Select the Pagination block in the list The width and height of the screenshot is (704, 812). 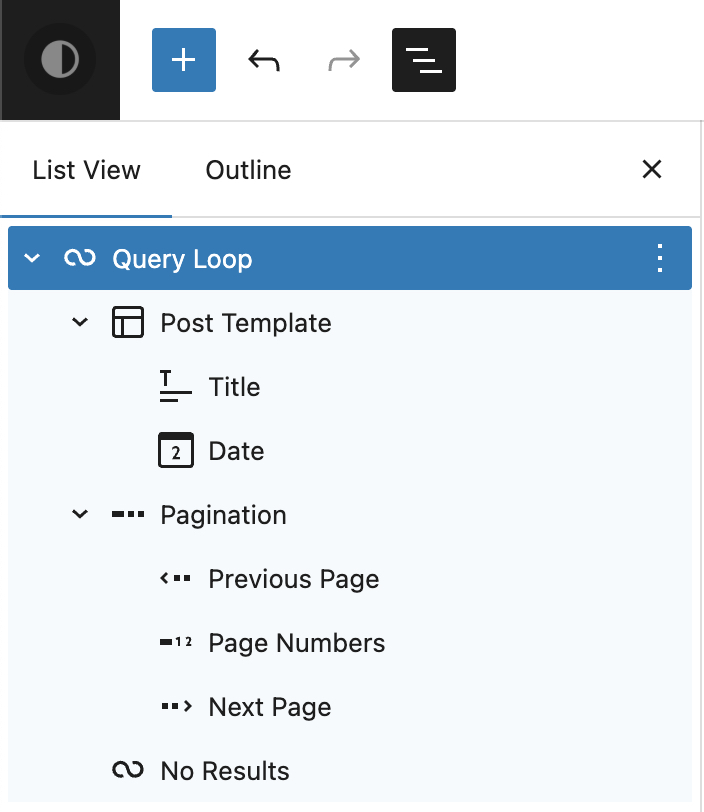click(222, 514)
